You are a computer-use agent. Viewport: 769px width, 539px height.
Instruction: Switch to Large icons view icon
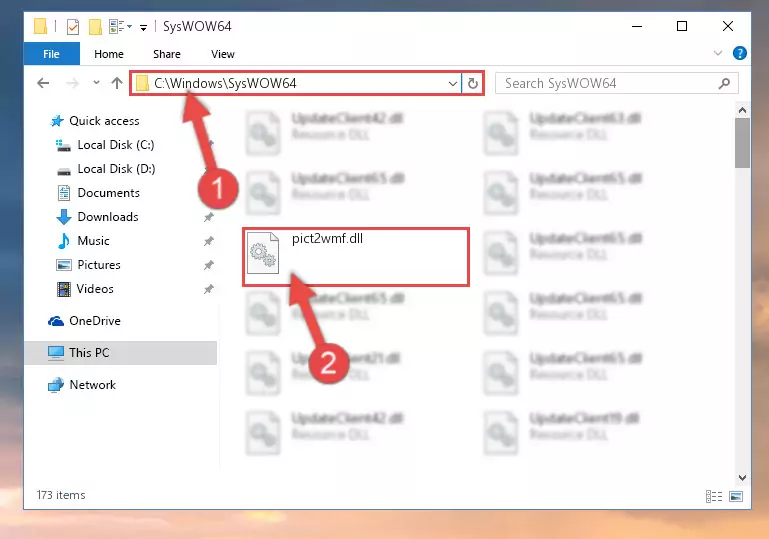[x=736, y=496]
